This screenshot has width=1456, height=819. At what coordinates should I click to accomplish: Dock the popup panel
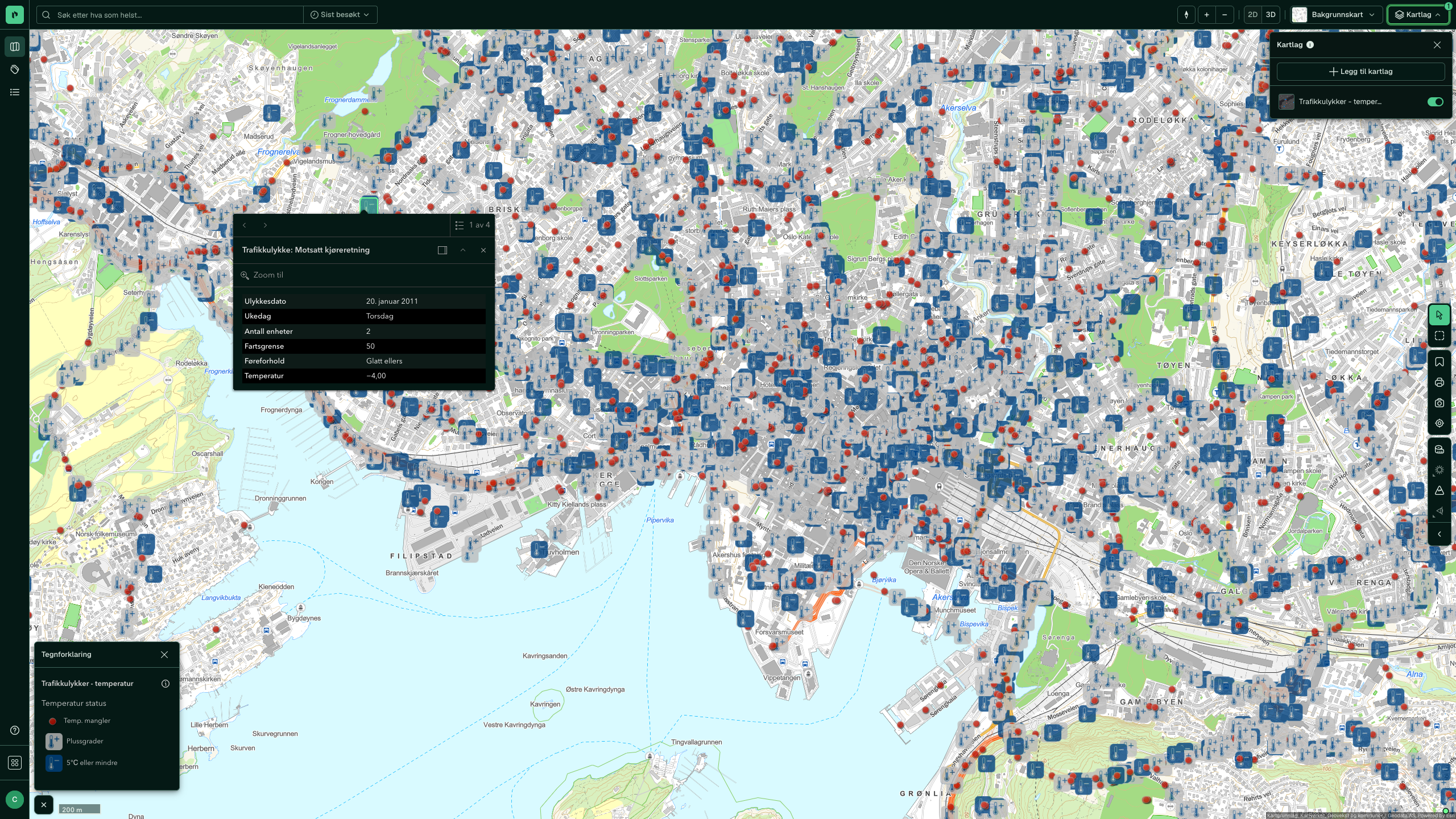(x=442, y=250)
